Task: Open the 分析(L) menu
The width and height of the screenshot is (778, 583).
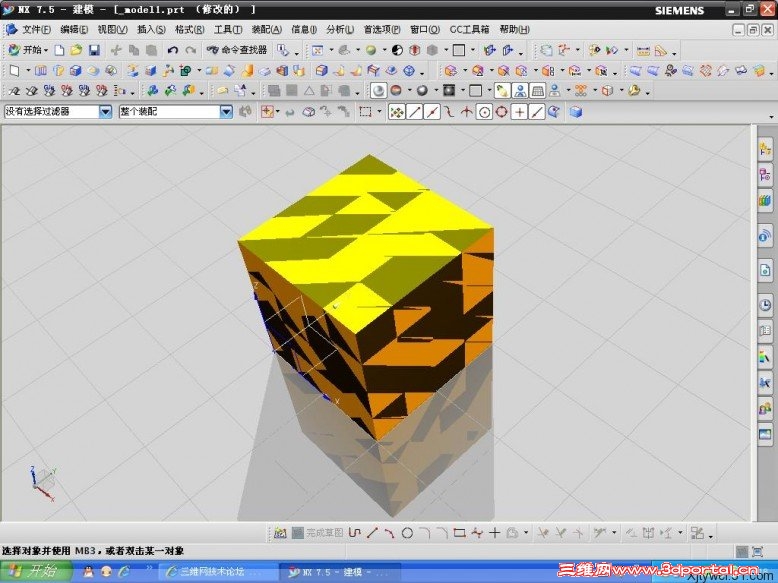Action: pos(340,30)
